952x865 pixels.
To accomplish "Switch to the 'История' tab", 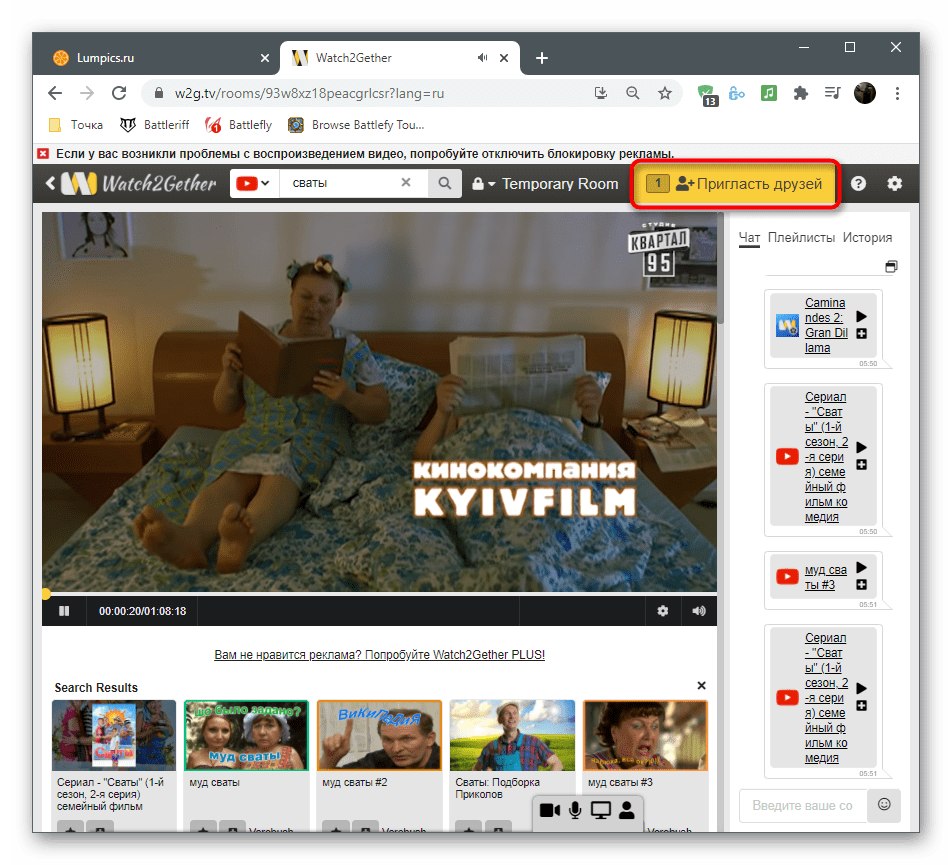I will pos(867,238).
